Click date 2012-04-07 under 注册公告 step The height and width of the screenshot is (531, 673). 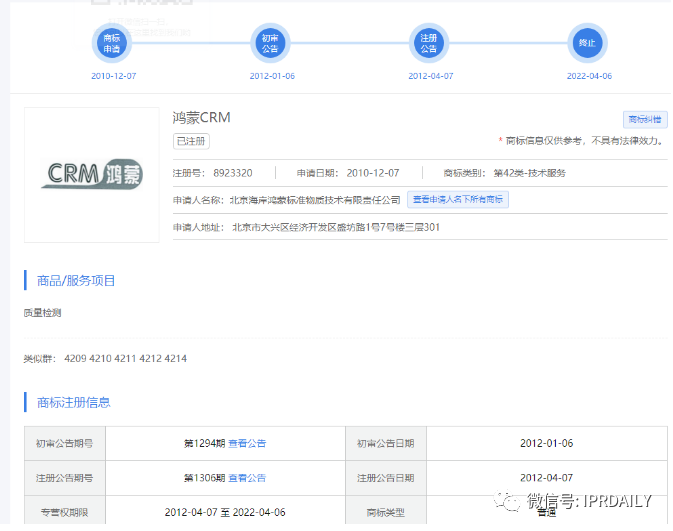pyautogui.click(x=431, y=76)
